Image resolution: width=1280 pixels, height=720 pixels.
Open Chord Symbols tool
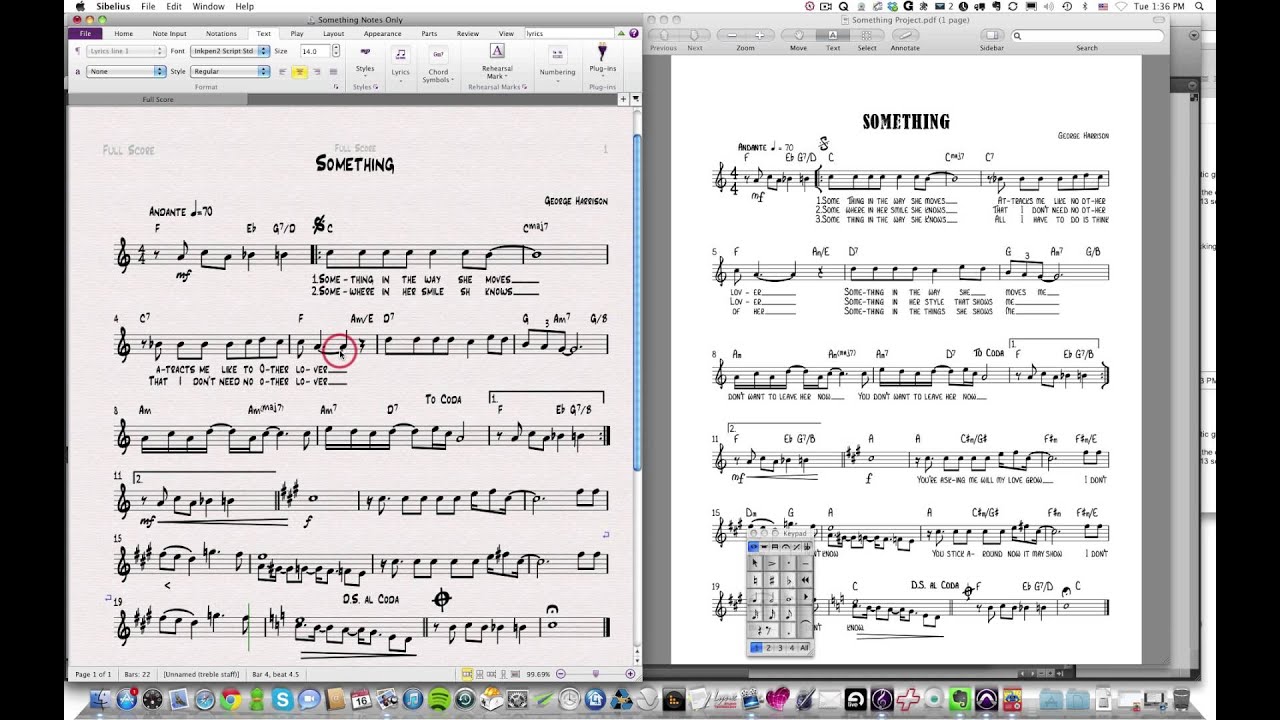point(438,62)
